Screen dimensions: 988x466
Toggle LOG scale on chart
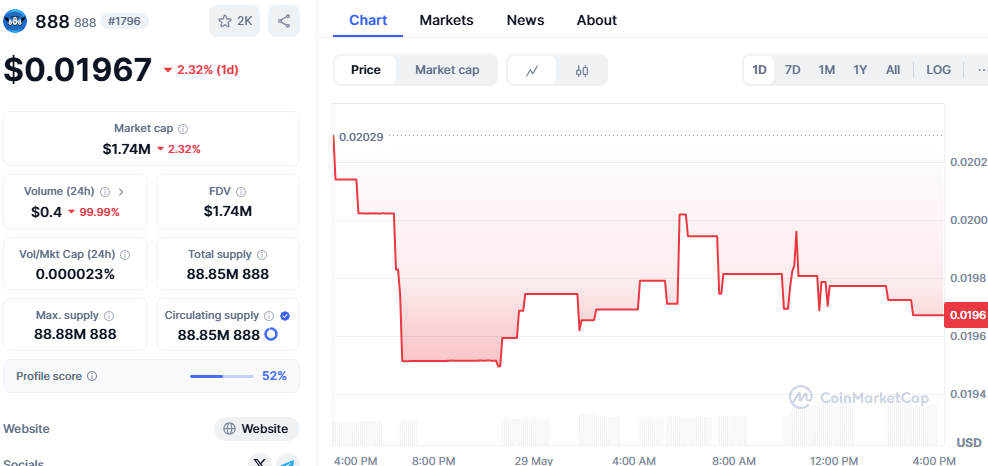[x=938, y=70]
